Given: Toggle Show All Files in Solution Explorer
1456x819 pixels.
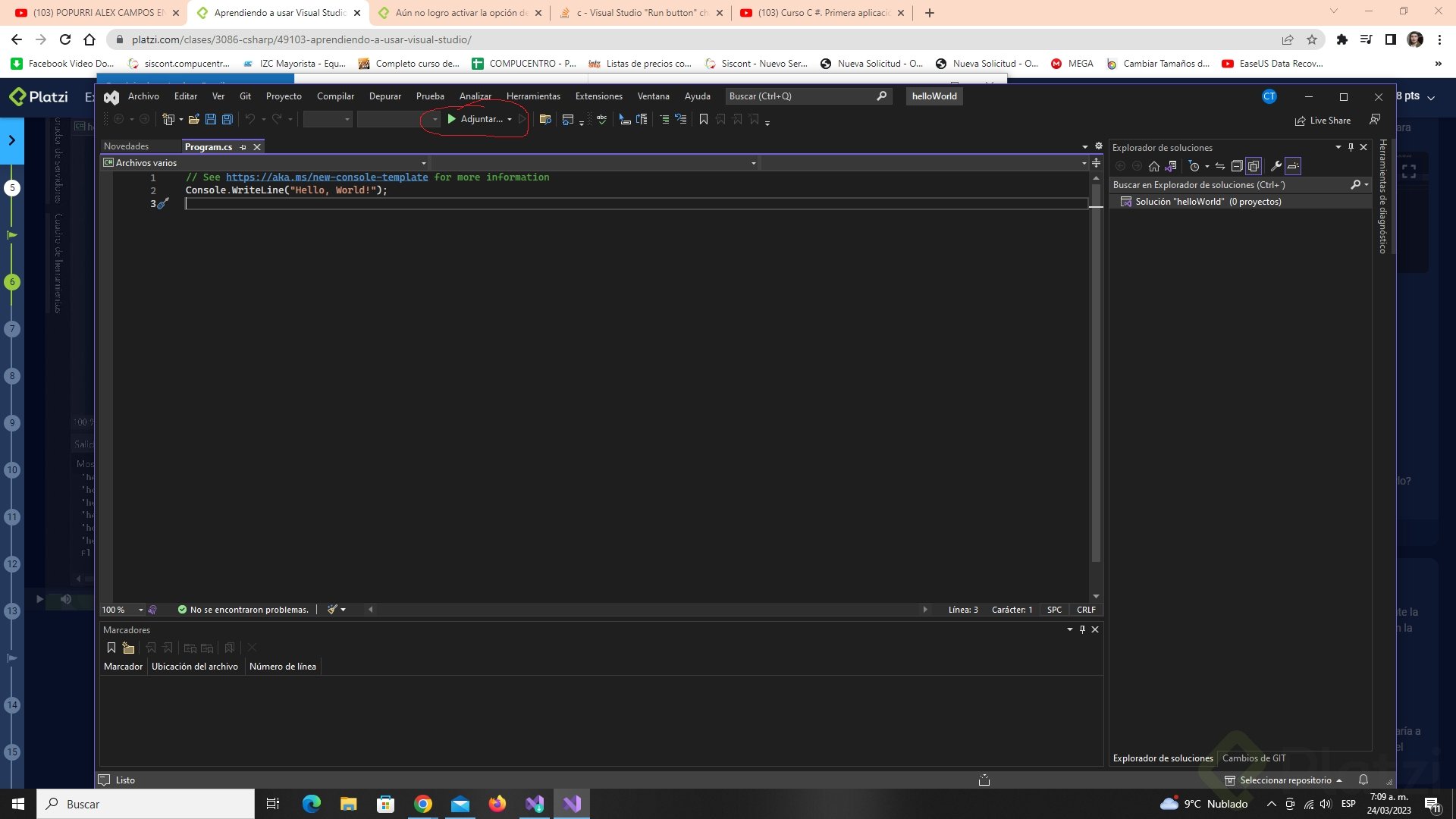Looking at the screenshot, I should tap(1254, 166).
